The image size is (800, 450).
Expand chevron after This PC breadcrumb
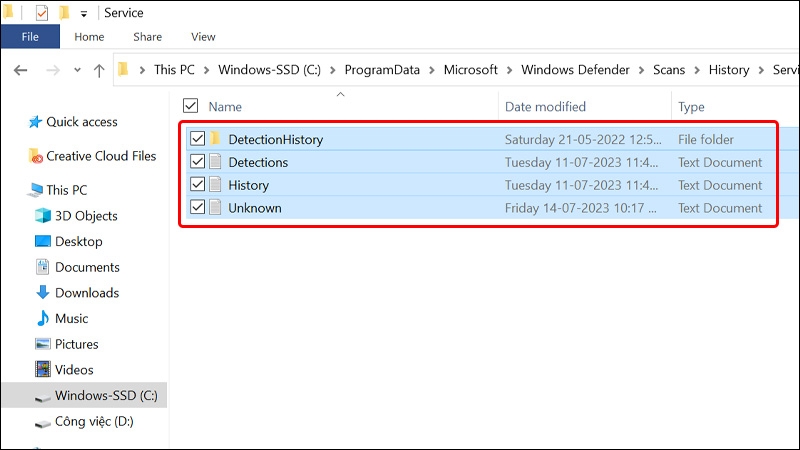pyautogui.click(x=207, y=70)
